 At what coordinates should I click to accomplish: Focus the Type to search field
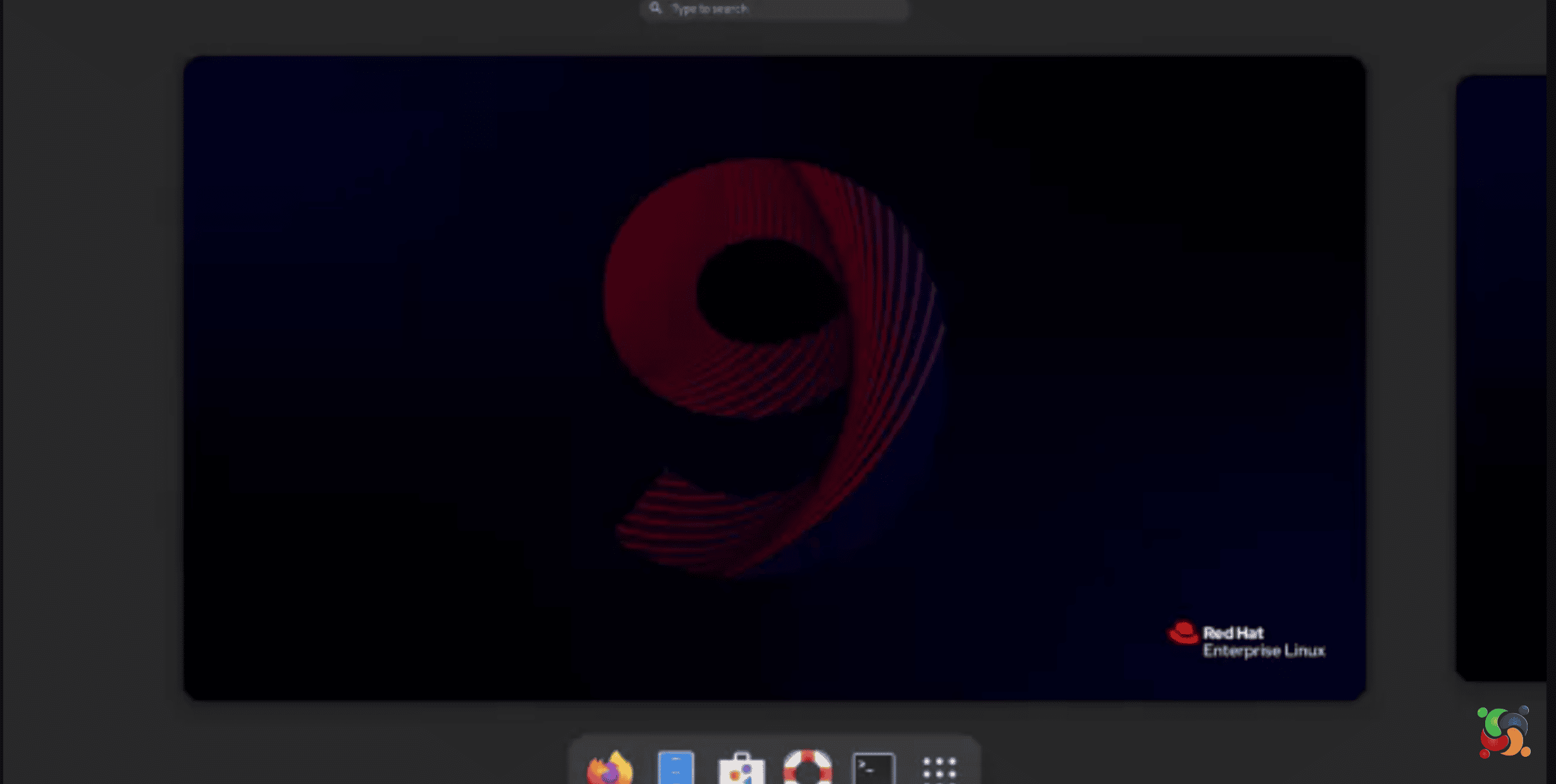pos(774,9)
